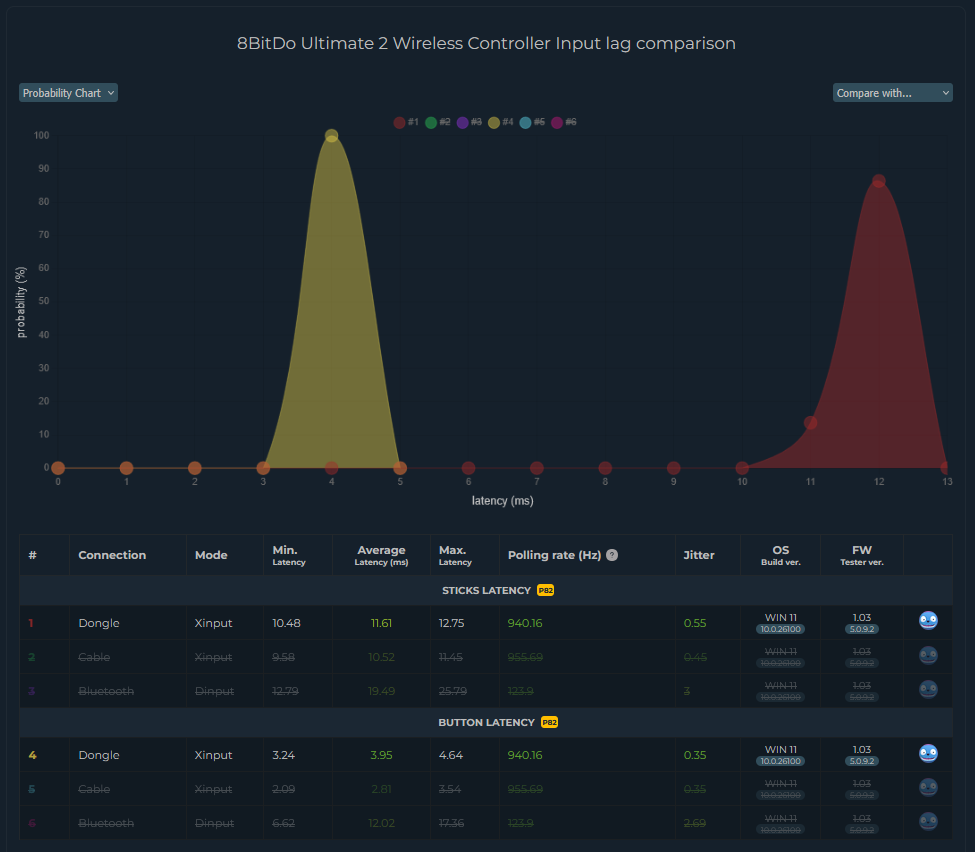Viewport: 975px width, 852px height.
Task: Click the FW Tester ver. column header
Action: 862,555
